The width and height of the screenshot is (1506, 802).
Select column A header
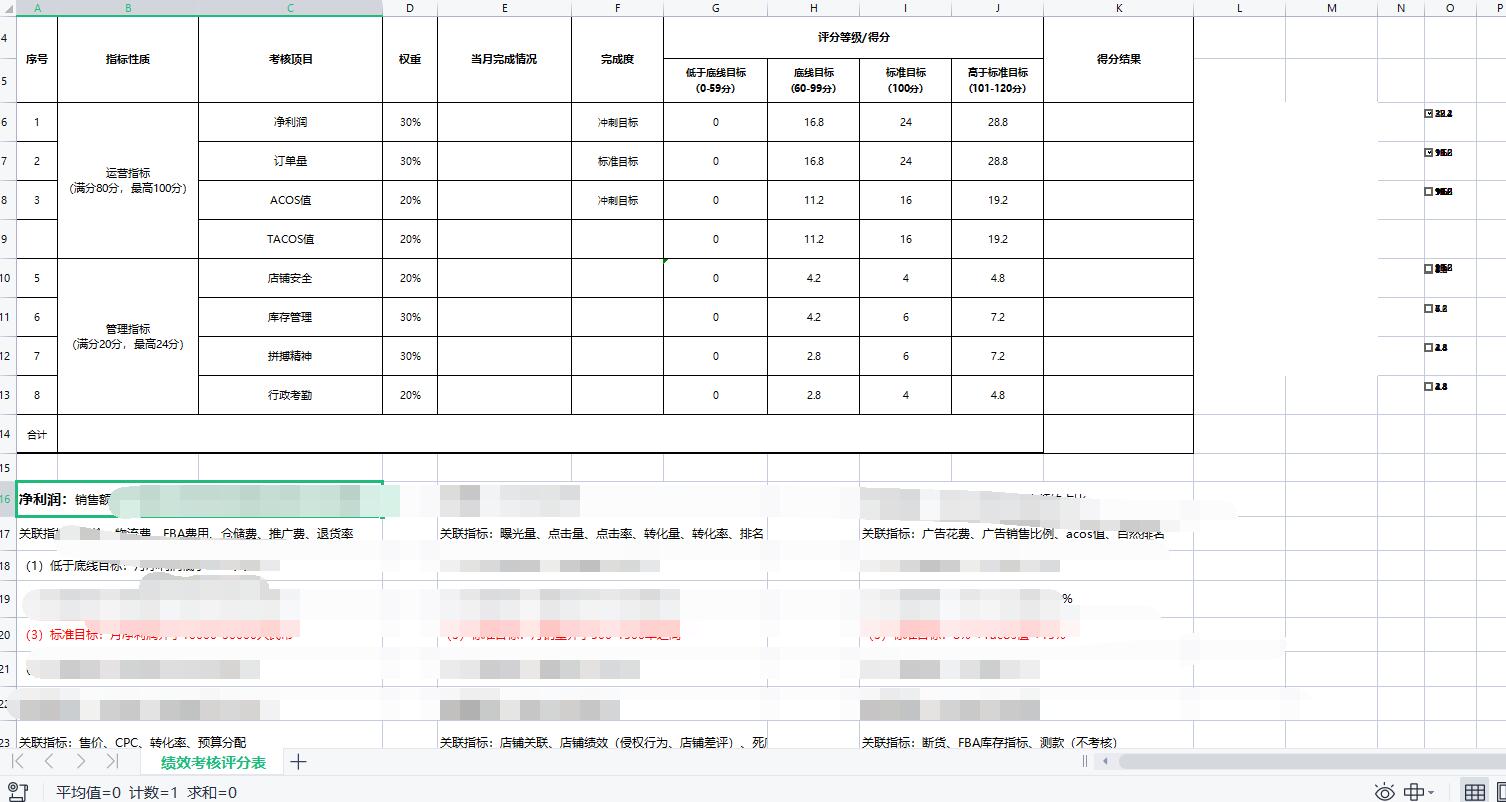tap(37, 8)
